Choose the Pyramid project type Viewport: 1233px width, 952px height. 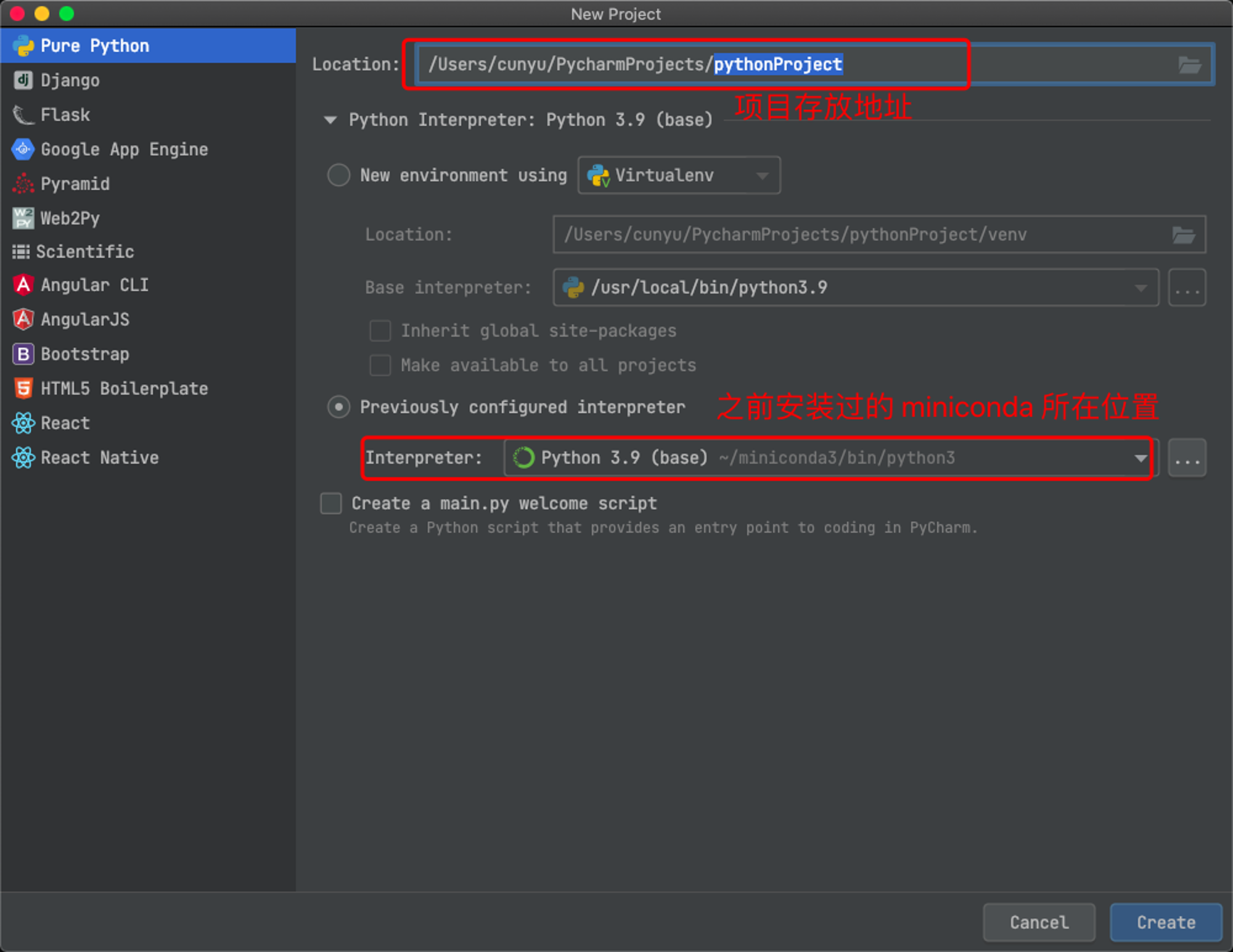[148, 184]
